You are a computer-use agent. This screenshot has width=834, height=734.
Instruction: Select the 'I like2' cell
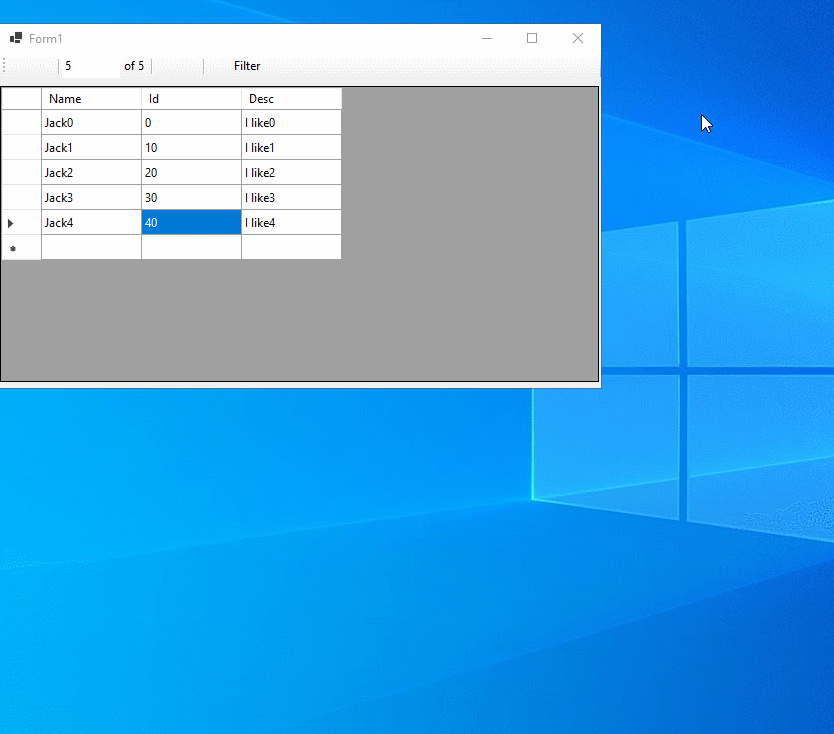(x=291, y=172)
